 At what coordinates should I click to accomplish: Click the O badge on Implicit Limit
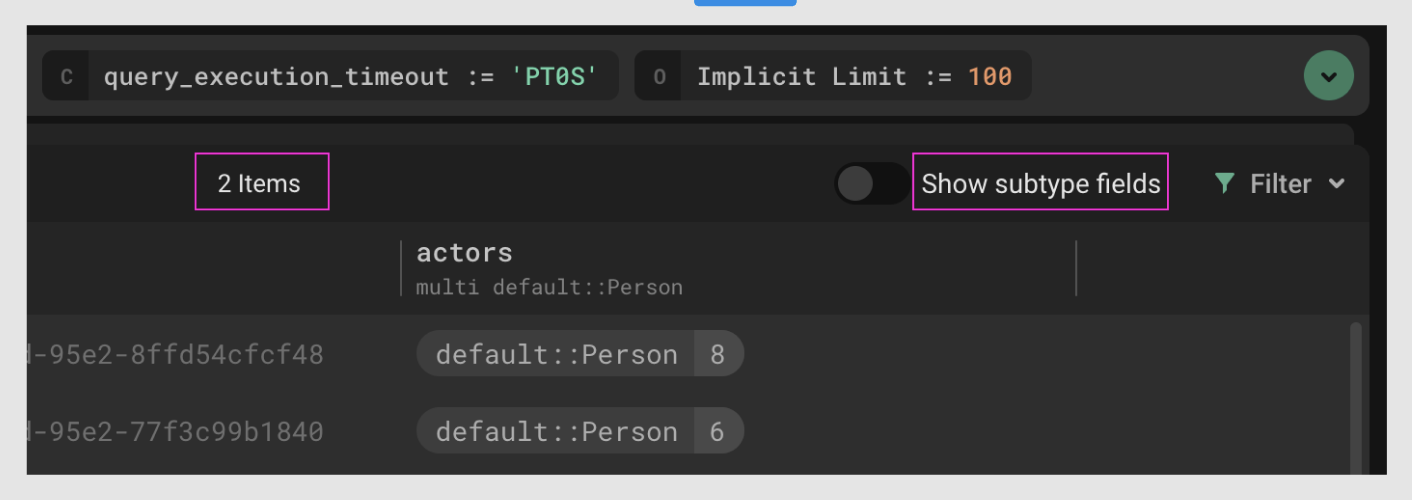coord(659,77)
